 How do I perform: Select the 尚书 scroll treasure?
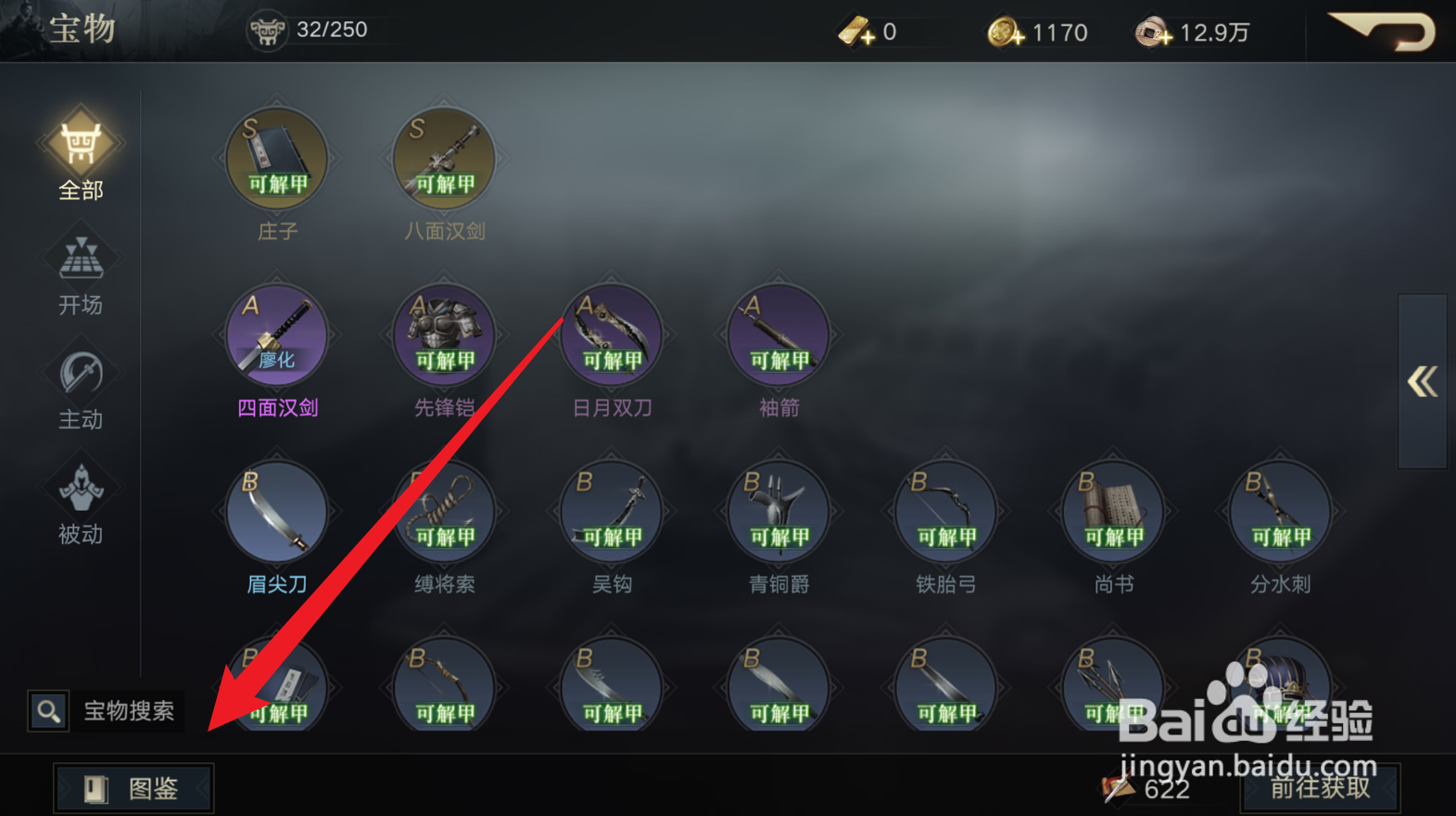click(1113, 512)
